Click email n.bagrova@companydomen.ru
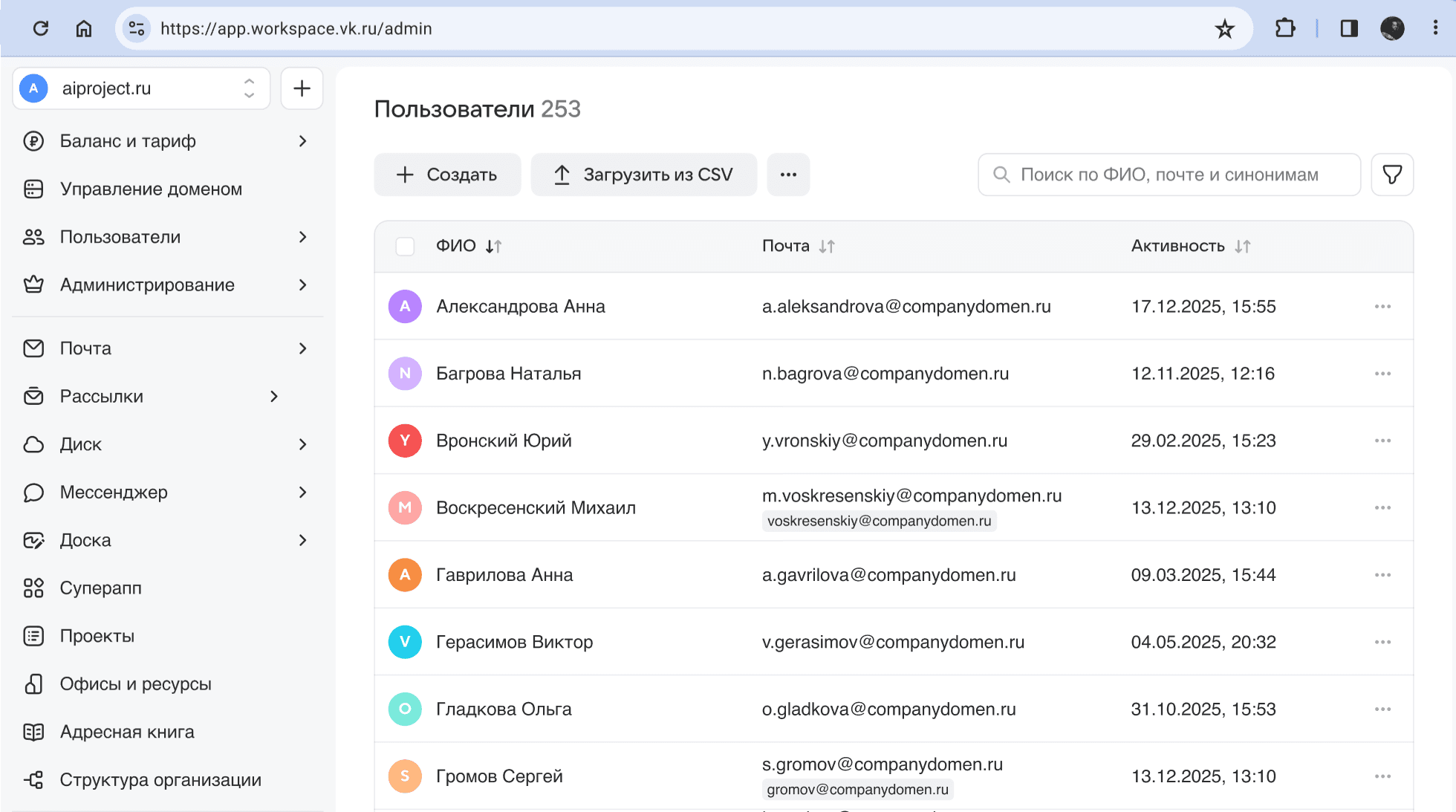This screenshot has width=1456, height=812. (x=885, y=374)
